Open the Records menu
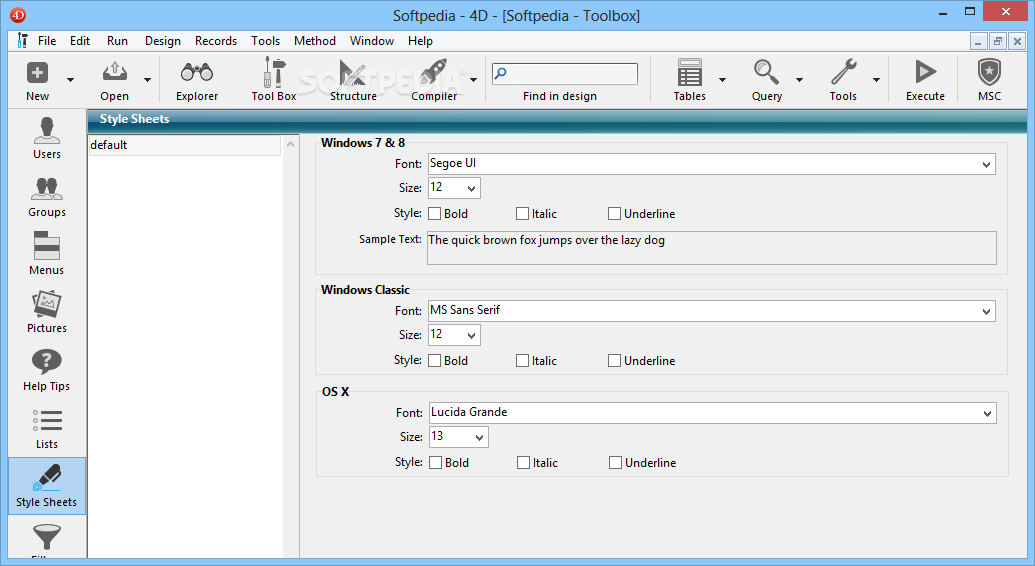This screenshot has height=566, width=1035. pyautogui.click(x=216, y=41)
